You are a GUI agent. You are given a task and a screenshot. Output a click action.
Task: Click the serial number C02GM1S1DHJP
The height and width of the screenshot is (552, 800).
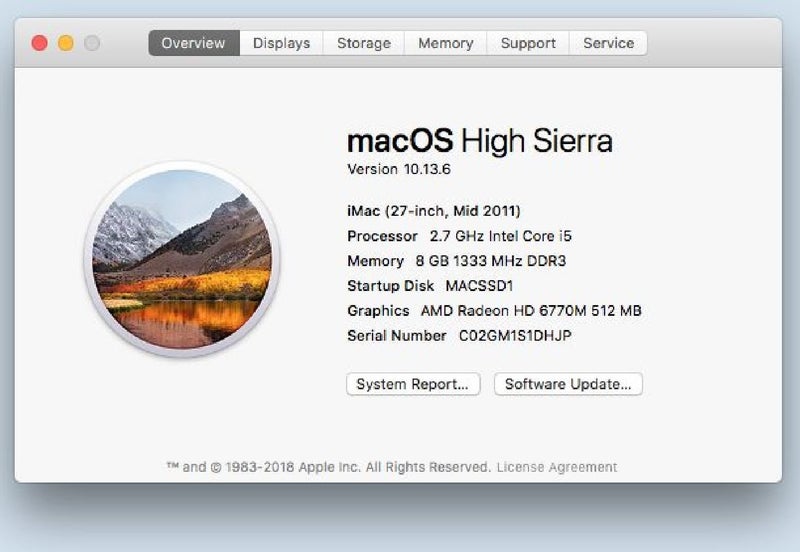click(x=515, y=336)
